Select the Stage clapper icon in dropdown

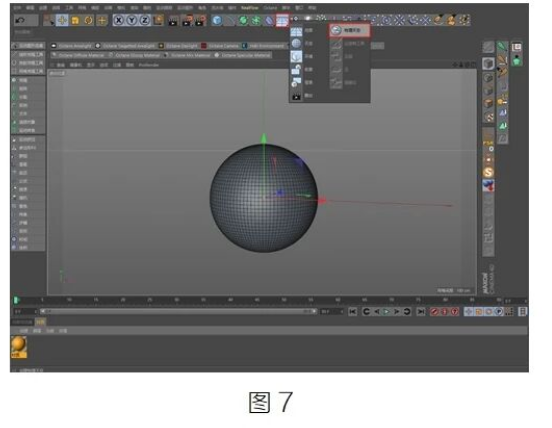coord(296,95)
